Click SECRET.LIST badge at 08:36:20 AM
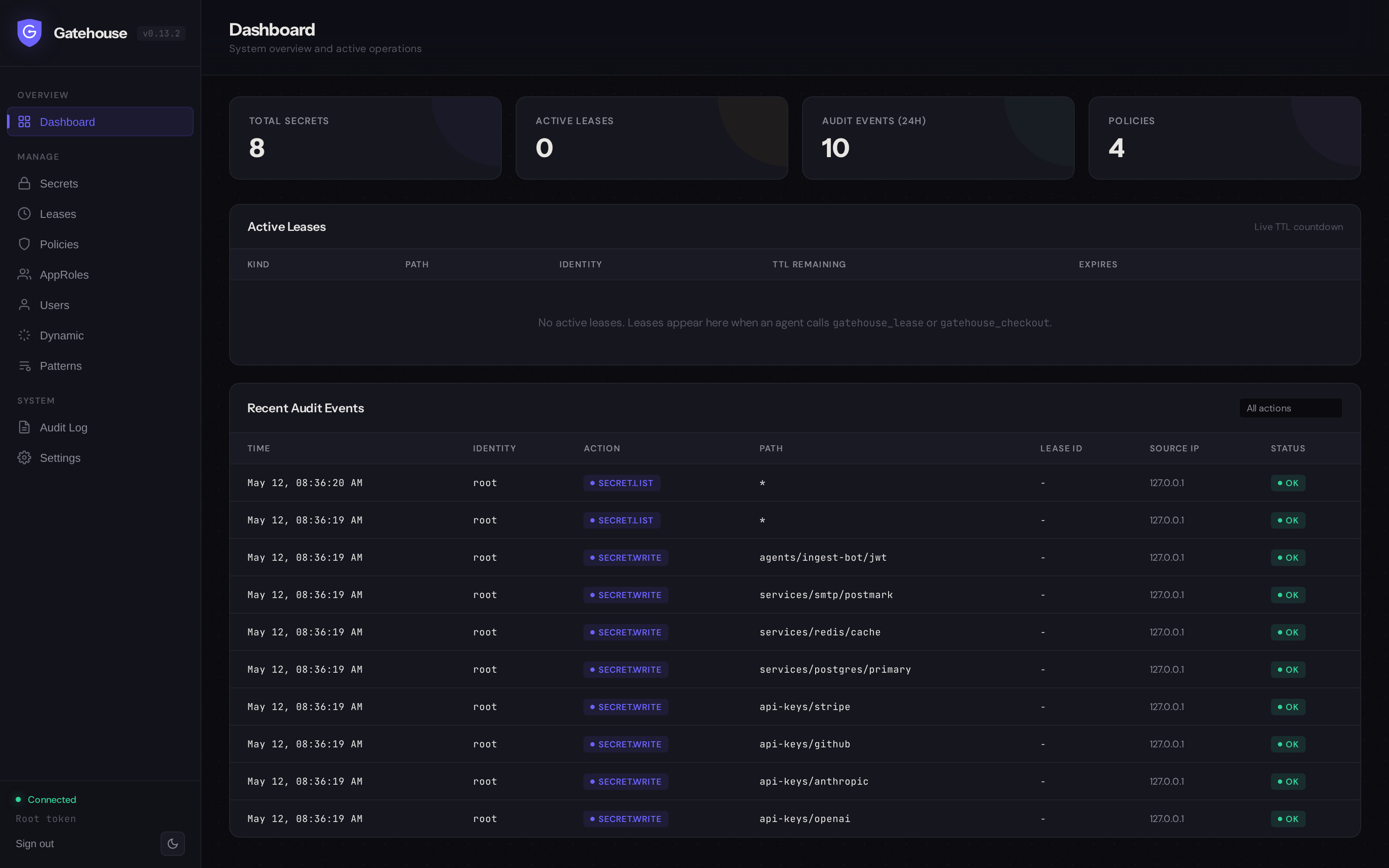 click(622, 483)
